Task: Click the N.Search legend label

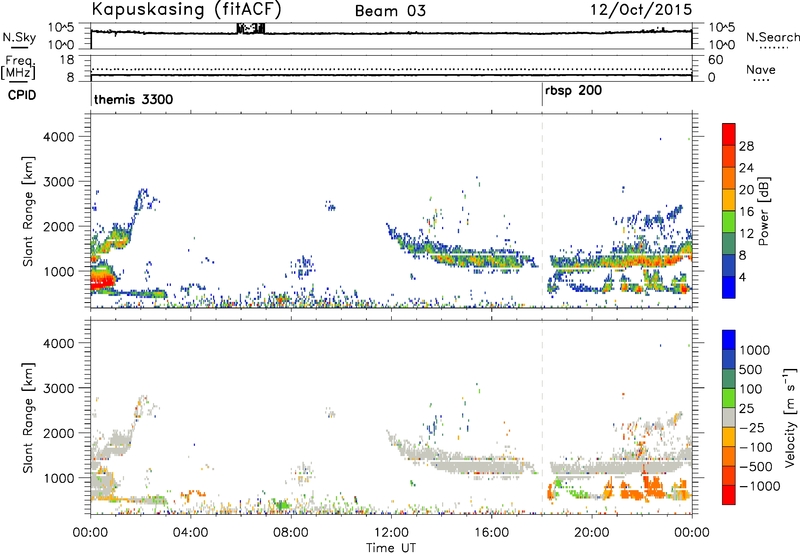Action: pos(772,37)
